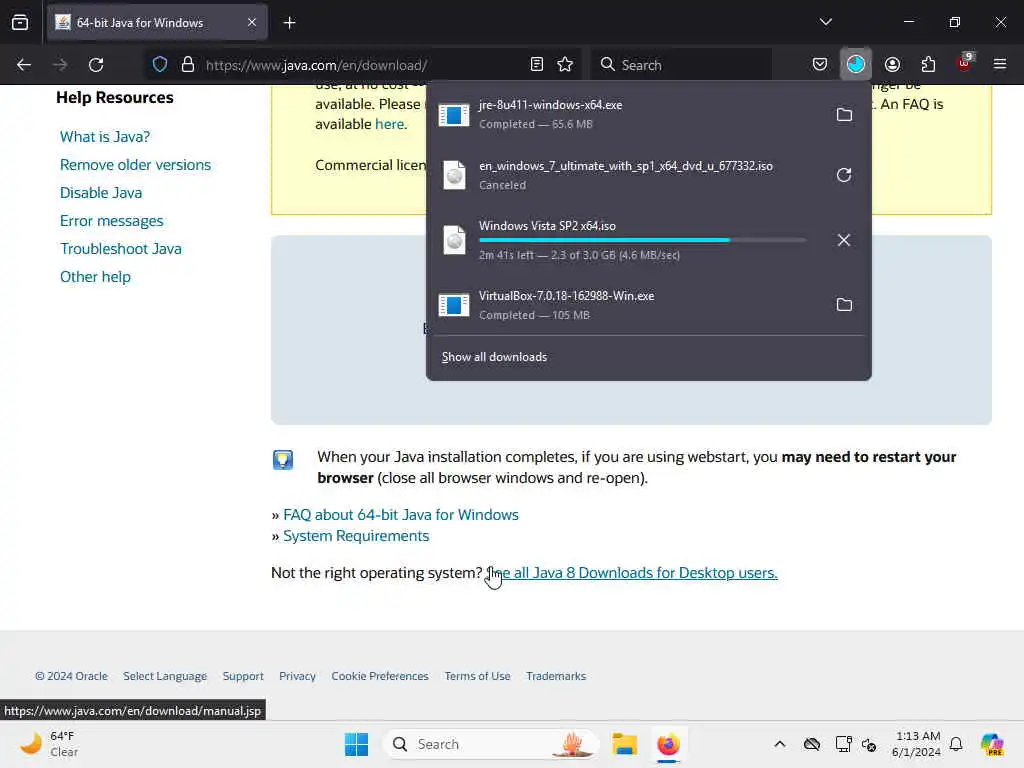Click the Firefox Search box
The image size is (1024, 768).
681,65
